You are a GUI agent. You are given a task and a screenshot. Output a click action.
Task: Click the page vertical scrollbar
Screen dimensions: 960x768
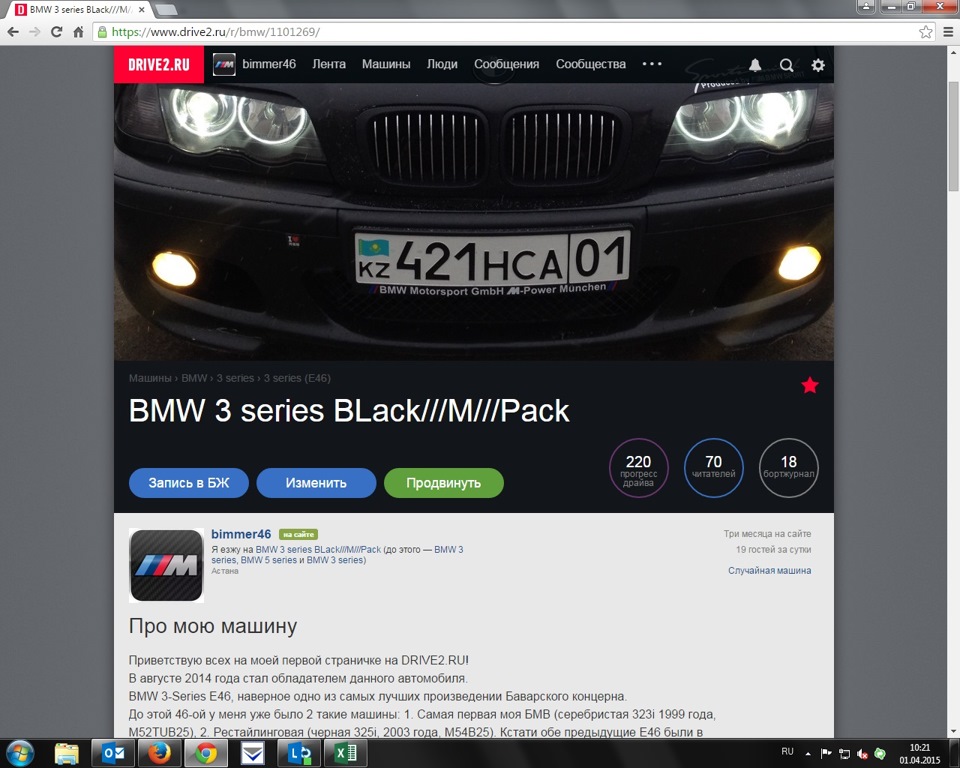coord(954,138)
